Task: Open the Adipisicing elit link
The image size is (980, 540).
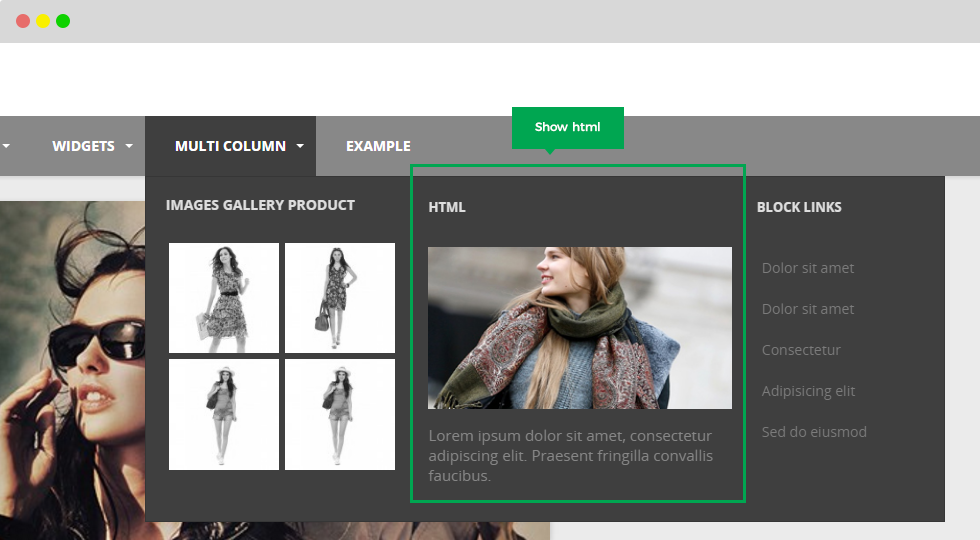Action: point(808,391)
